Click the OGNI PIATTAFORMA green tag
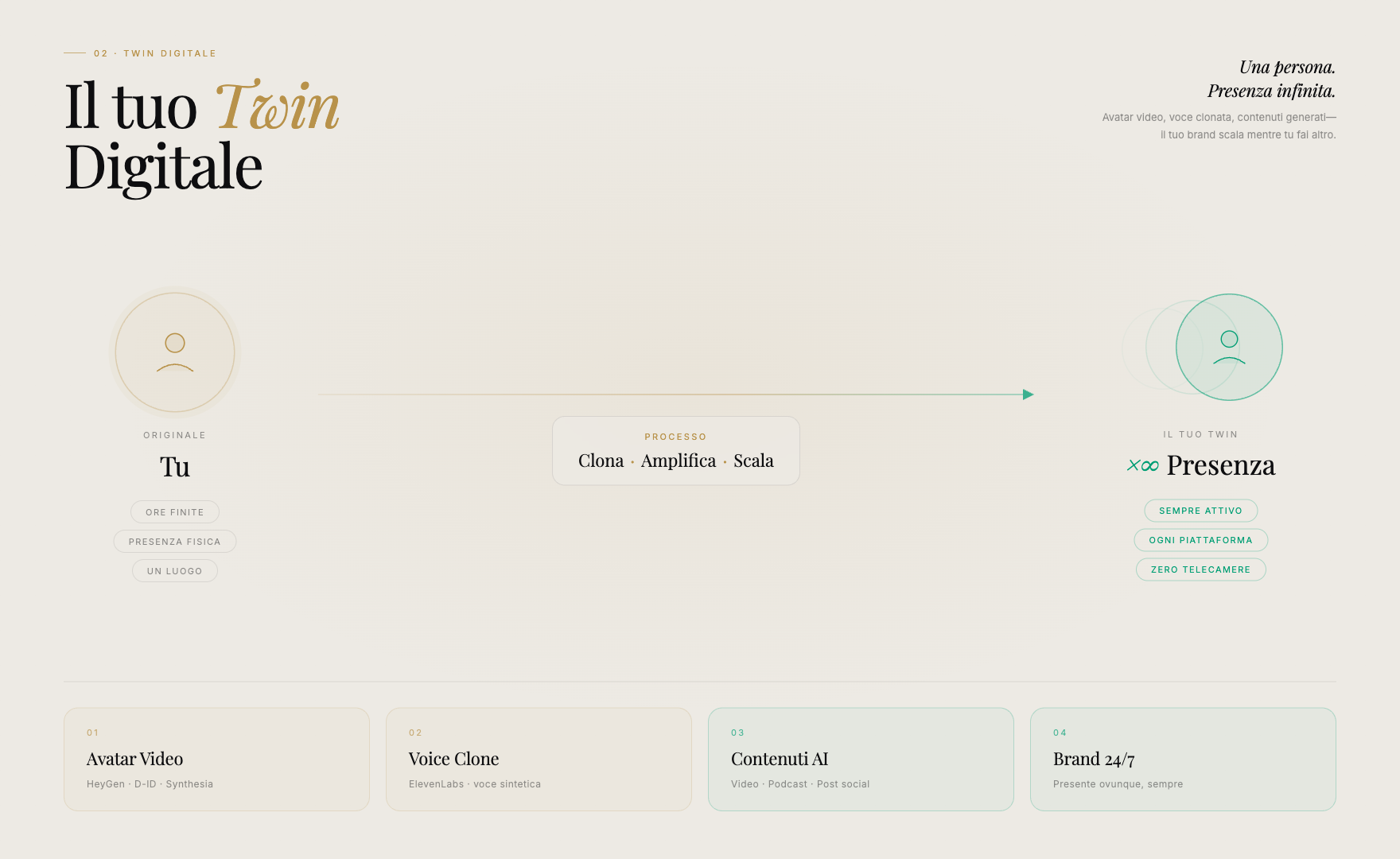 [1201, 540]
